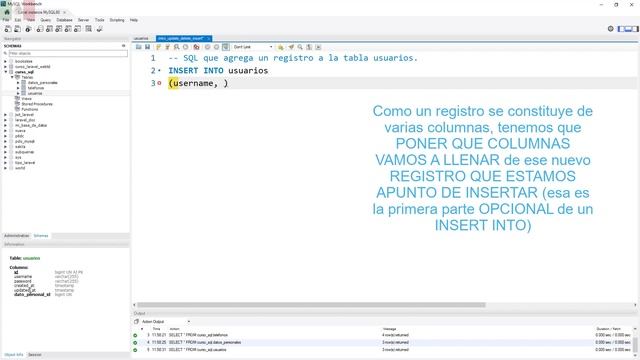
Task: Switch to the Session tab
Action: (x=35, y=355)
